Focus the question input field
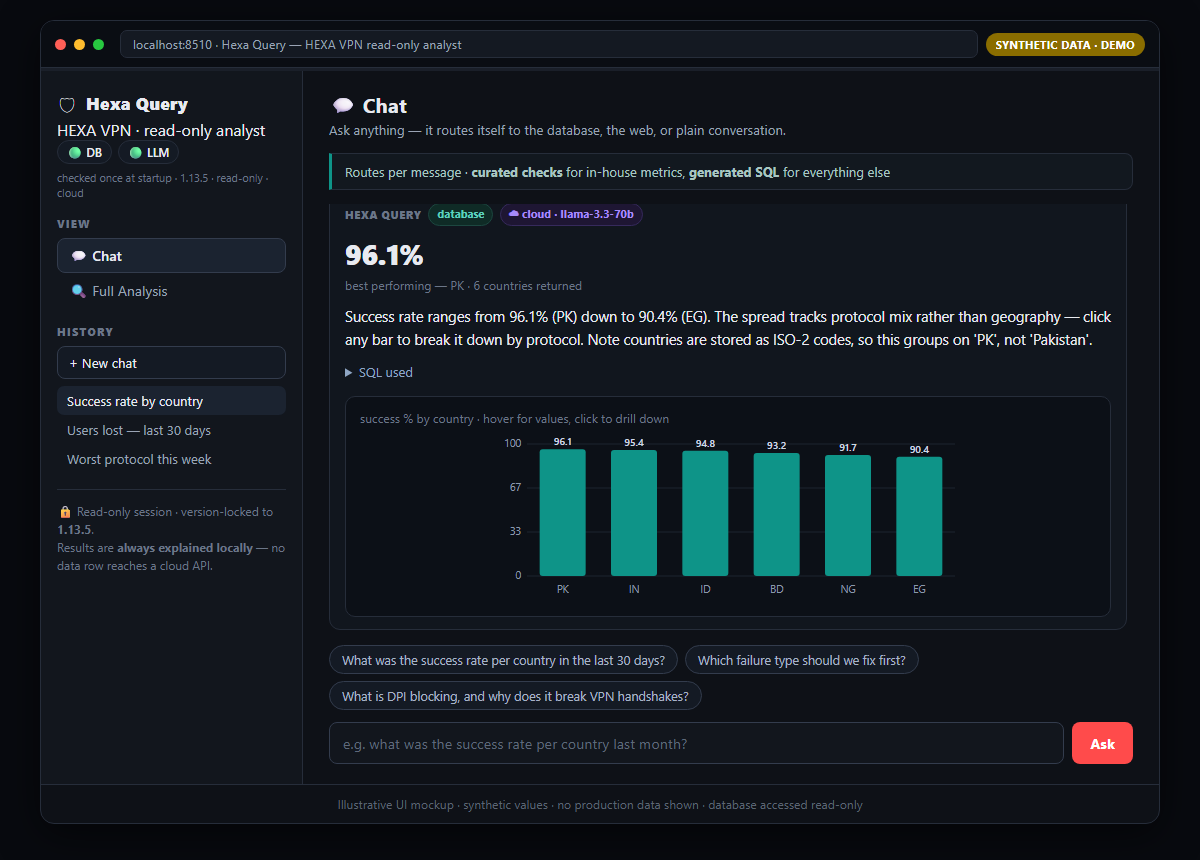Viewport: 1200px width, 860px height. coord(696,743)
